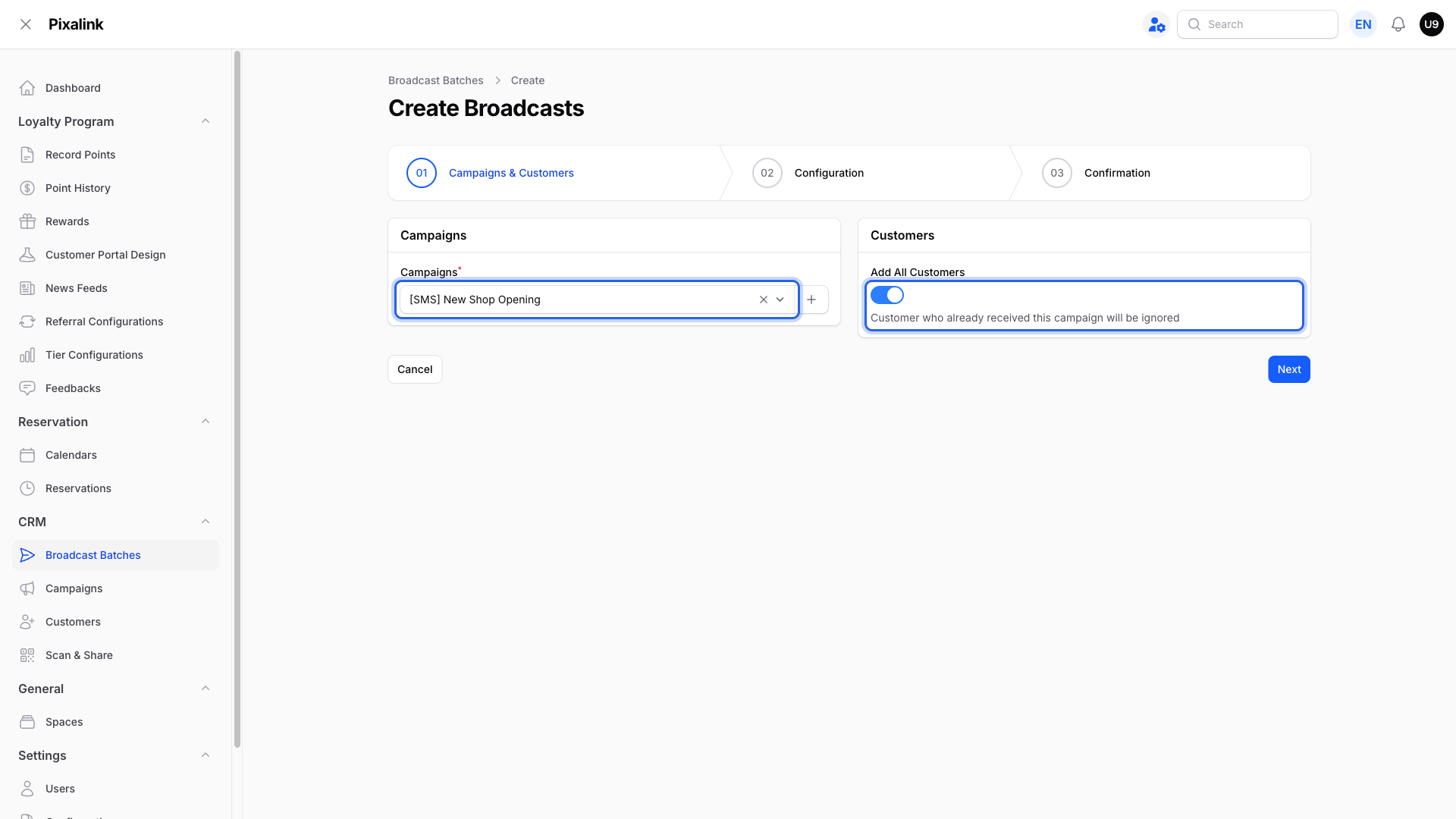
Task: Click the Customer Portal Design flask icon
Action: tap(27, 255)
